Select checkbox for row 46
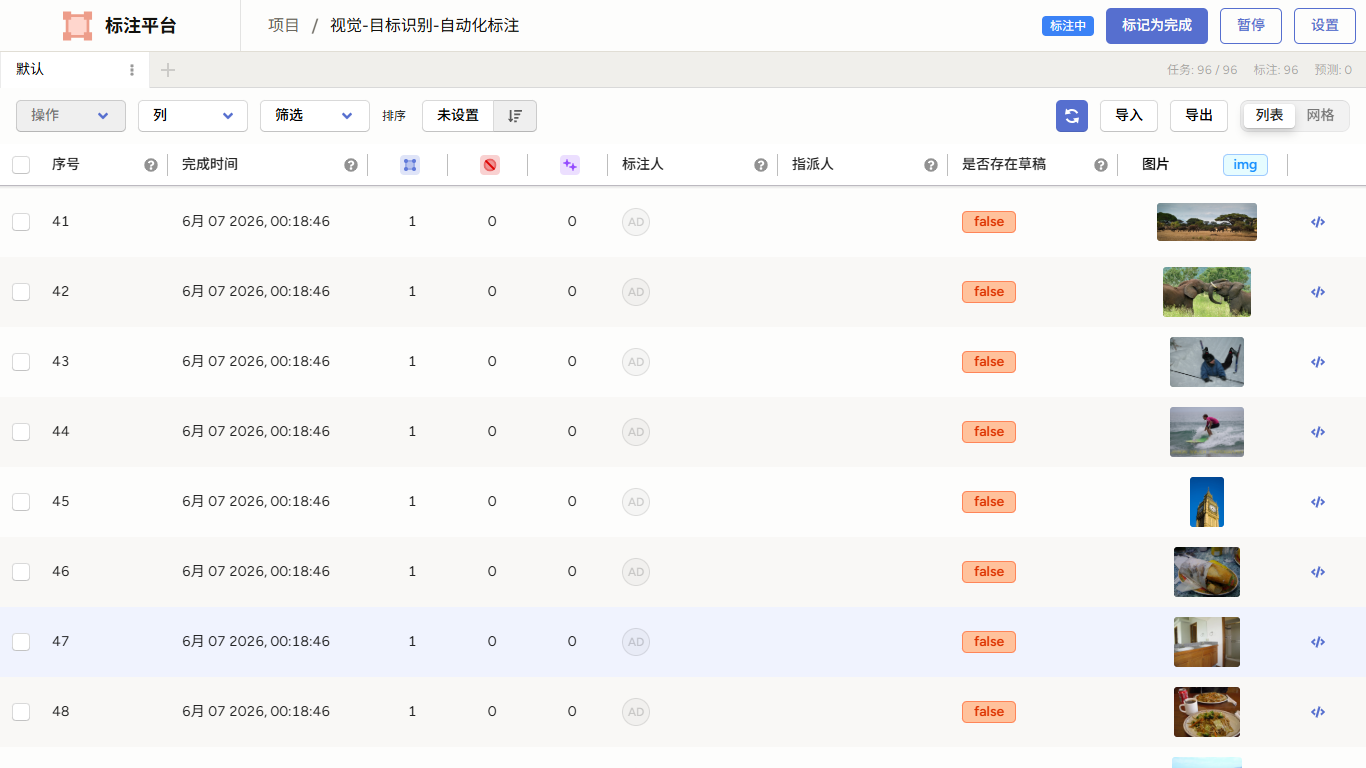Image resolution: width=1366 pixels, height=768 pixels. [21, 572]
